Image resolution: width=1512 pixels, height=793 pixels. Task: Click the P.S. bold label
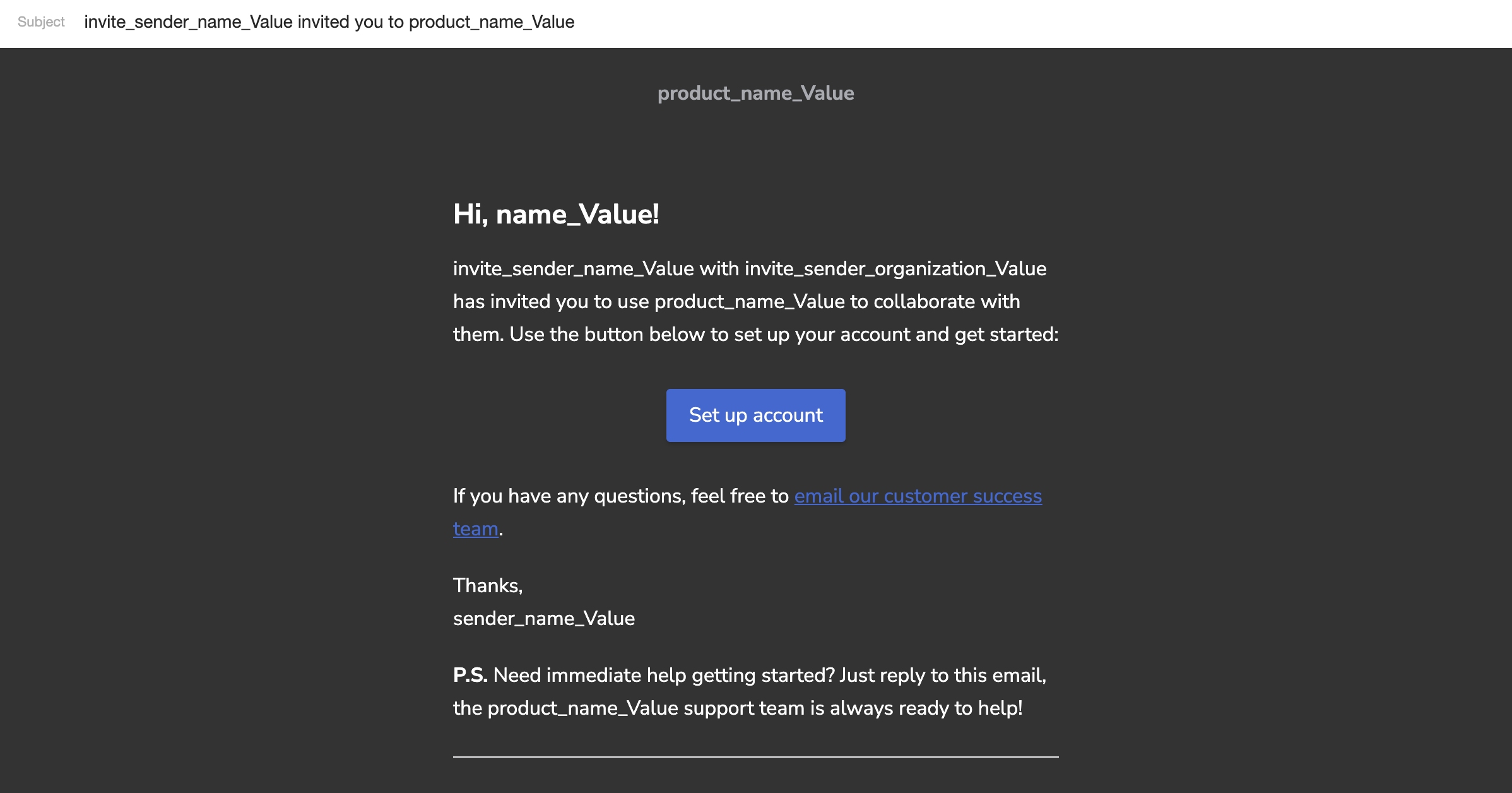coord(470,675)
